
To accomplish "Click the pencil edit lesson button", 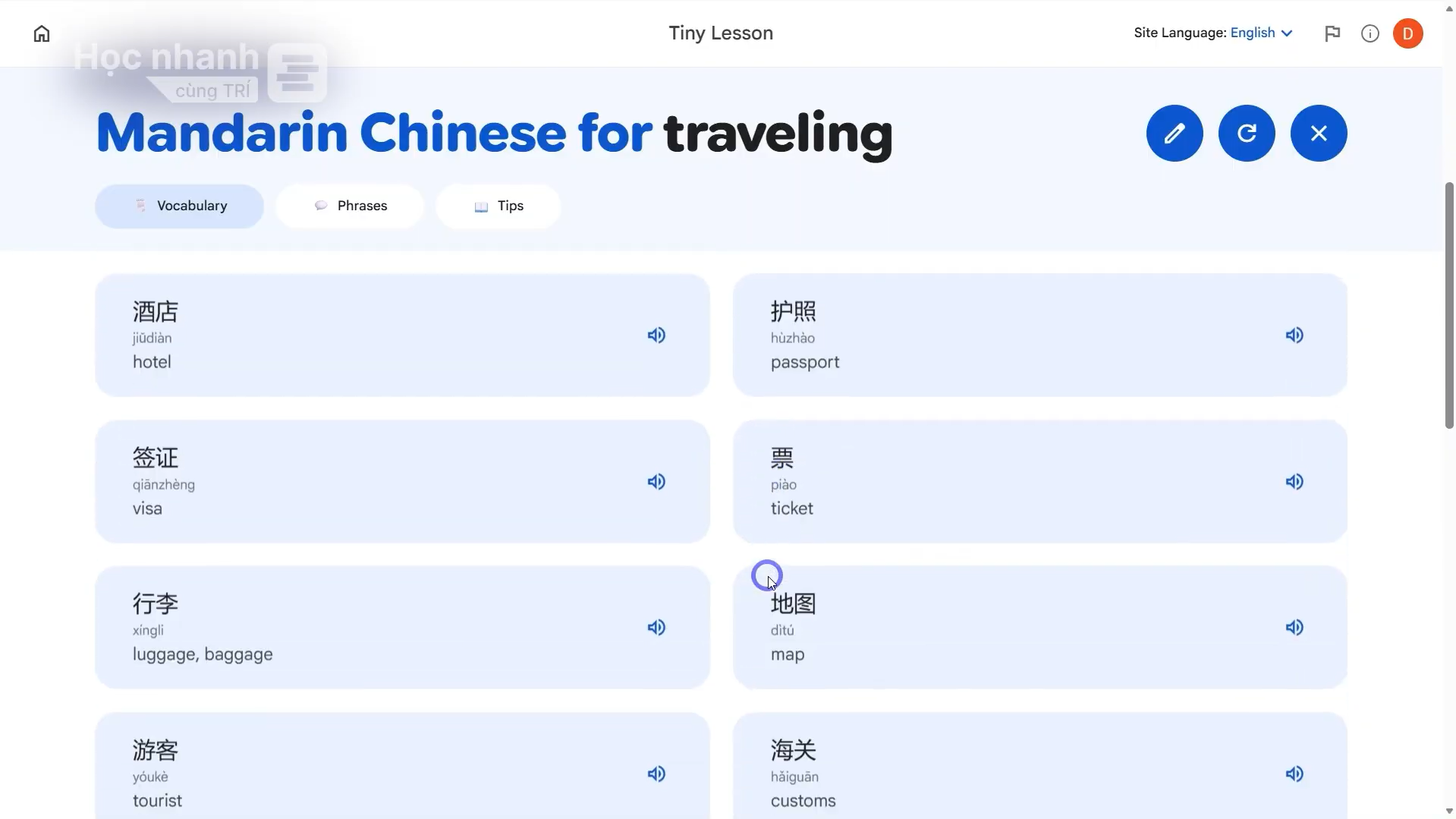I will tap(1174, 134).
